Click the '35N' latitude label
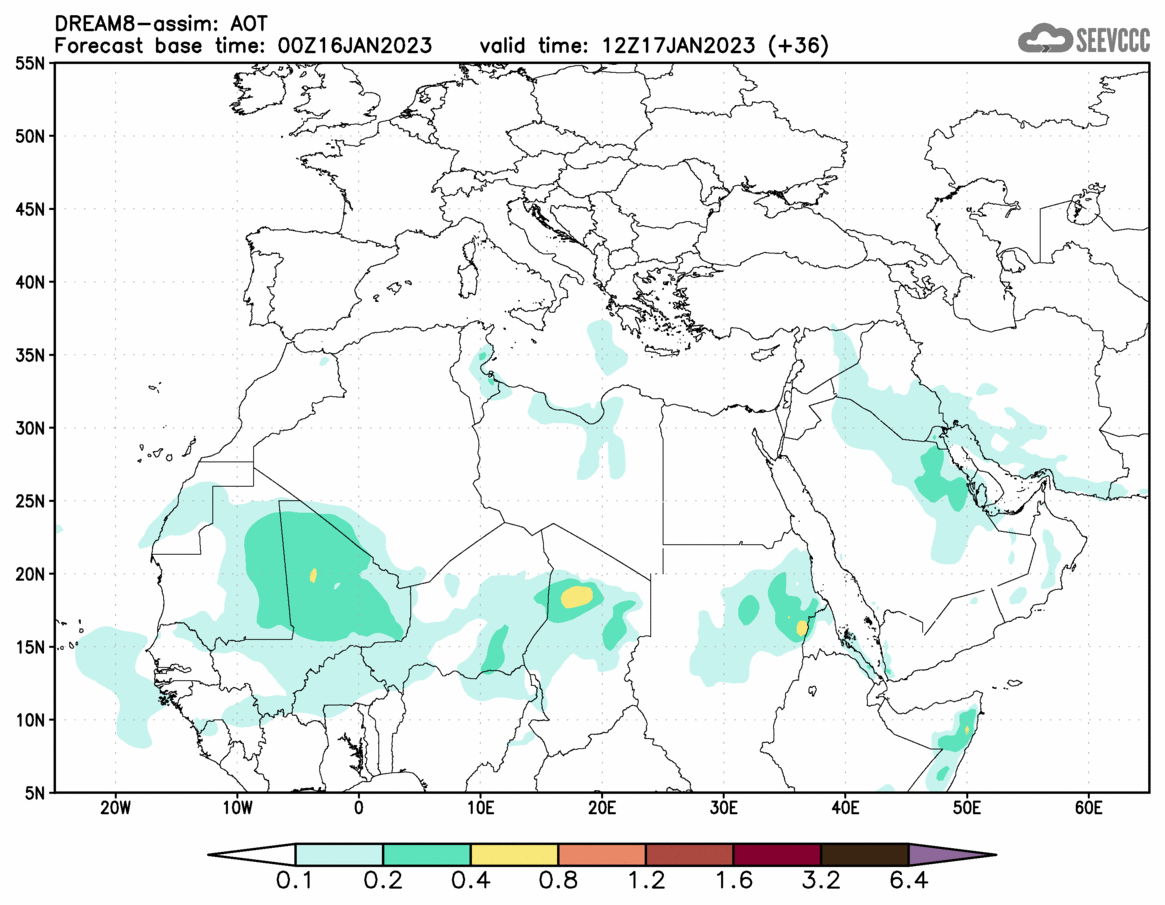Viewport: 1165px width, 905px height. click(x=30, y=355)
